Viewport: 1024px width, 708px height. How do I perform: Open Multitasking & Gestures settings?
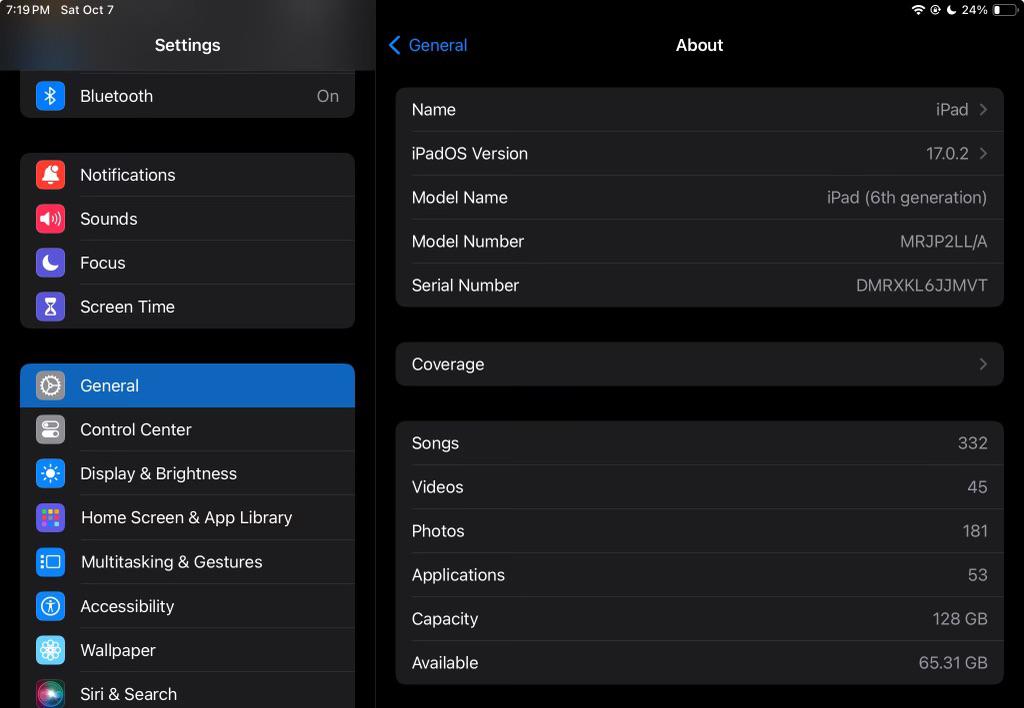pos(187,562)
